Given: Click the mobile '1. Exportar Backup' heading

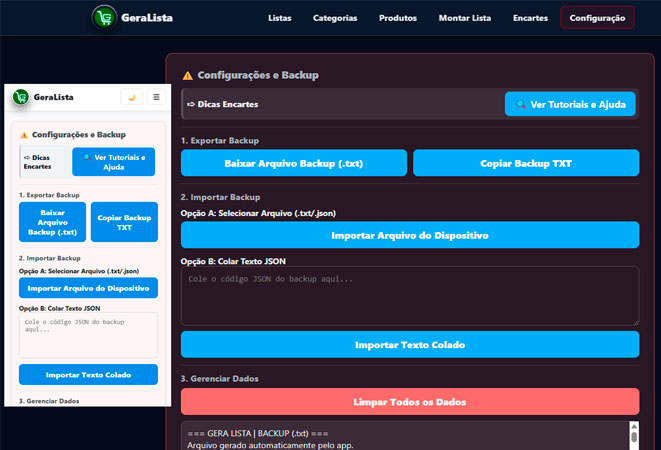Looking at the screenshot, I should [49, 195].
